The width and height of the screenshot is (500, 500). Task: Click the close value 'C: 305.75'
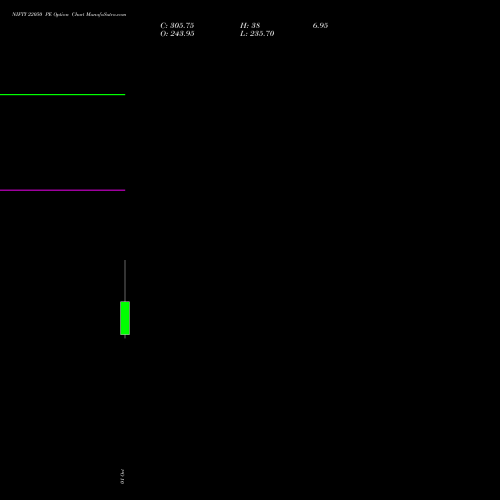pos(177,26)
